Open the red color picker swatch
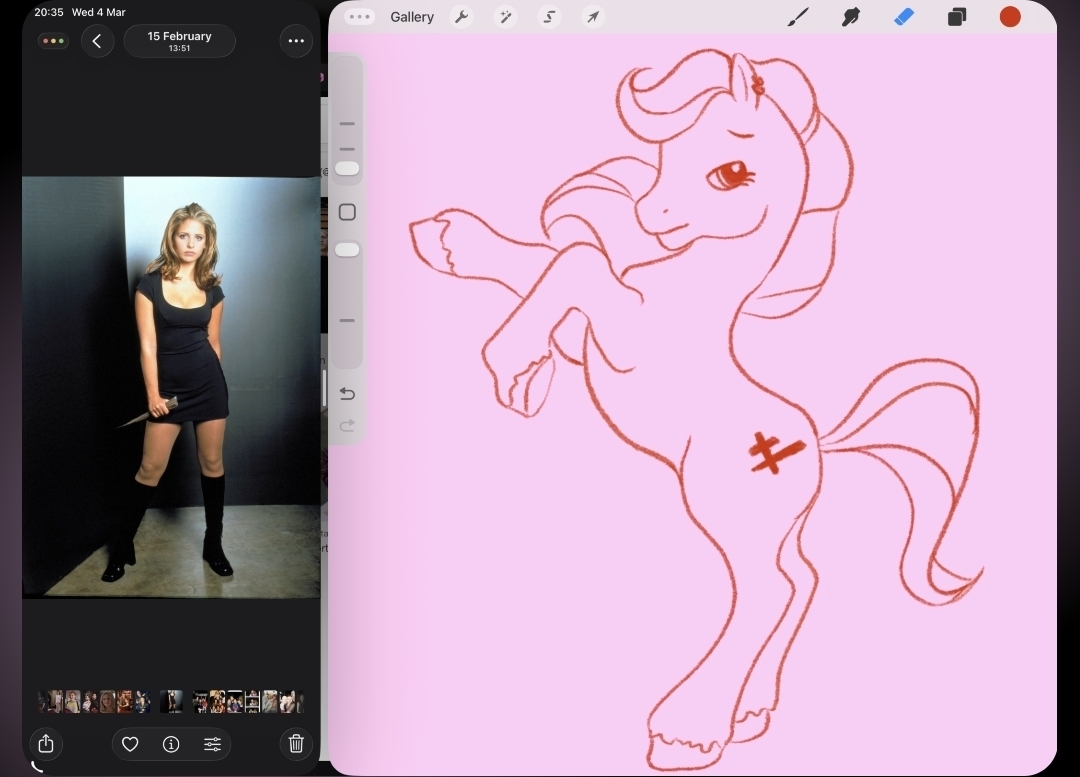The image size is (1080, 777). coord(1010,17)
